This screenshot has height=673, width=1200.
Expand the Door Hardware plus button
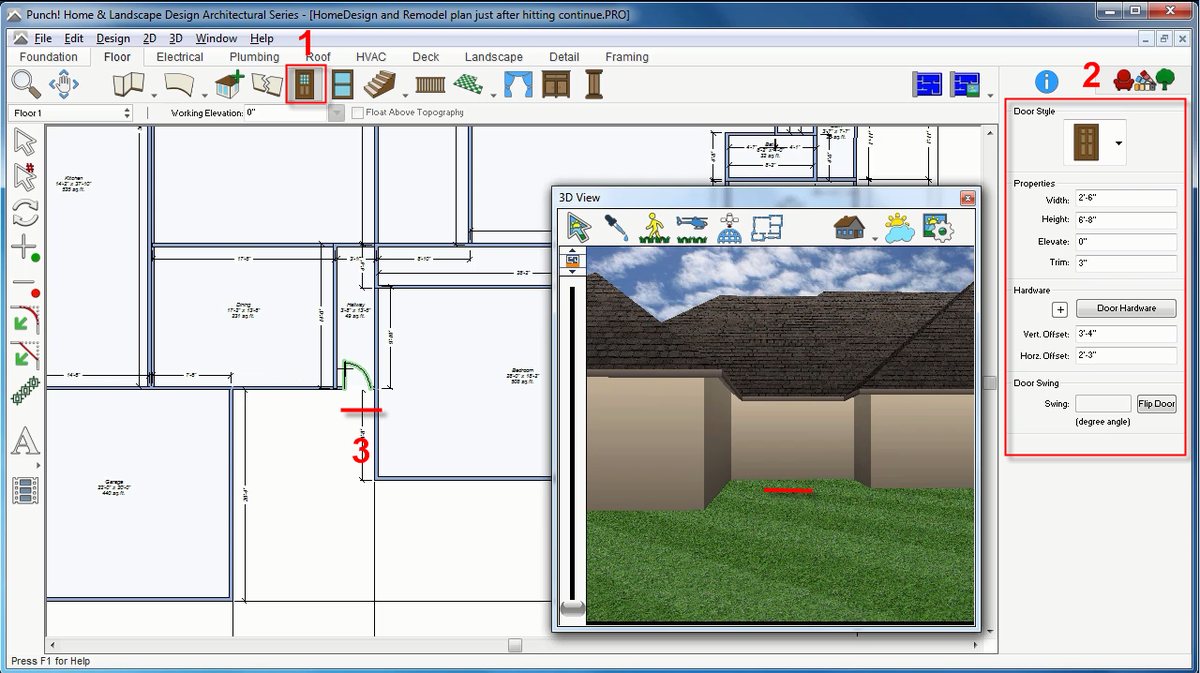pos(1061,309)
